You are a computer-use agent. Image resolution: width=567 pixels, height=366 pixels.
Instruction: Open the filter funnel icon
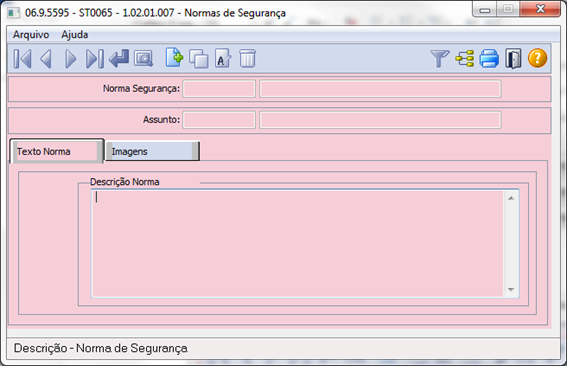tap(440, 59)
